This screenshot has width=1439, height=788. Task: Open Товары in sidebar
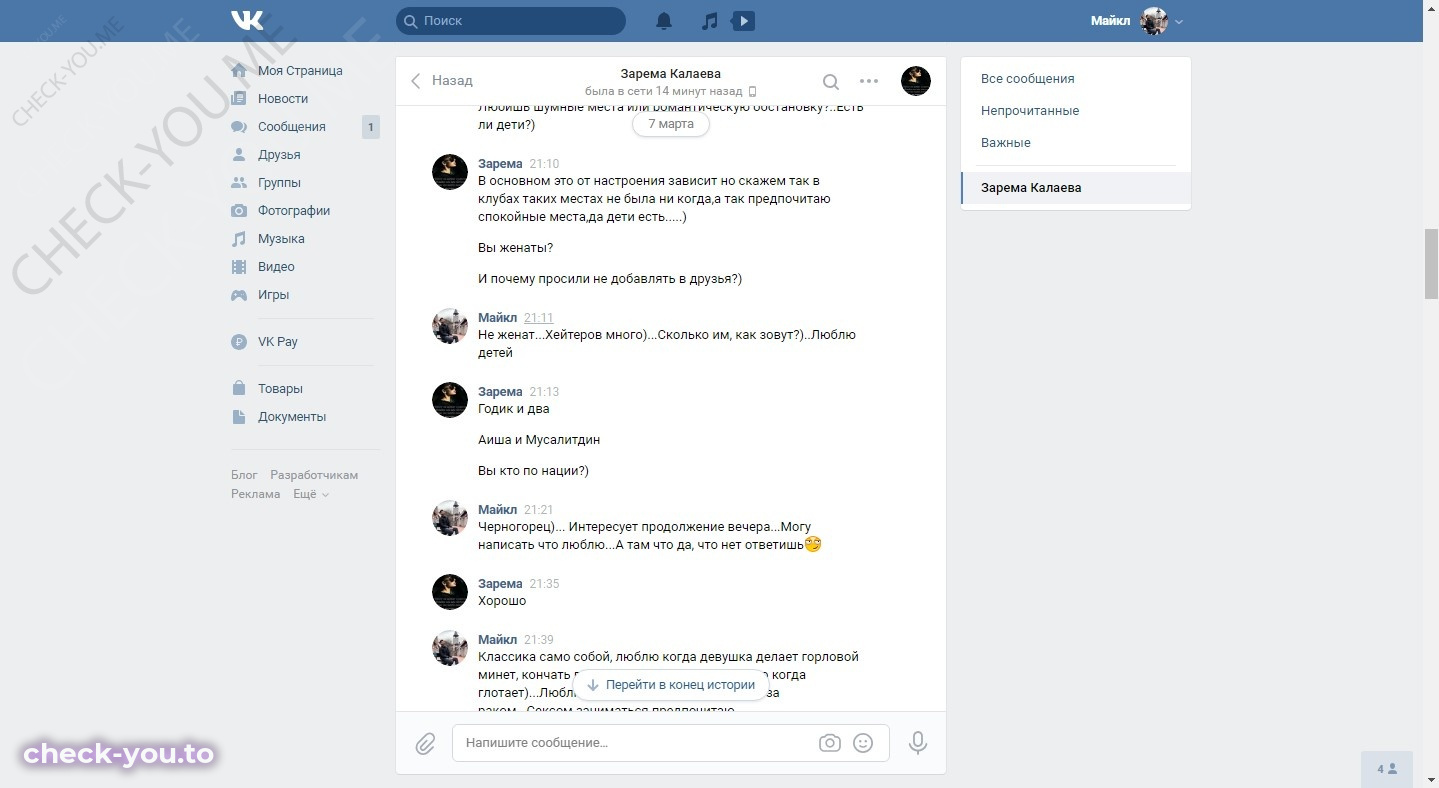[x=280, y=389]
